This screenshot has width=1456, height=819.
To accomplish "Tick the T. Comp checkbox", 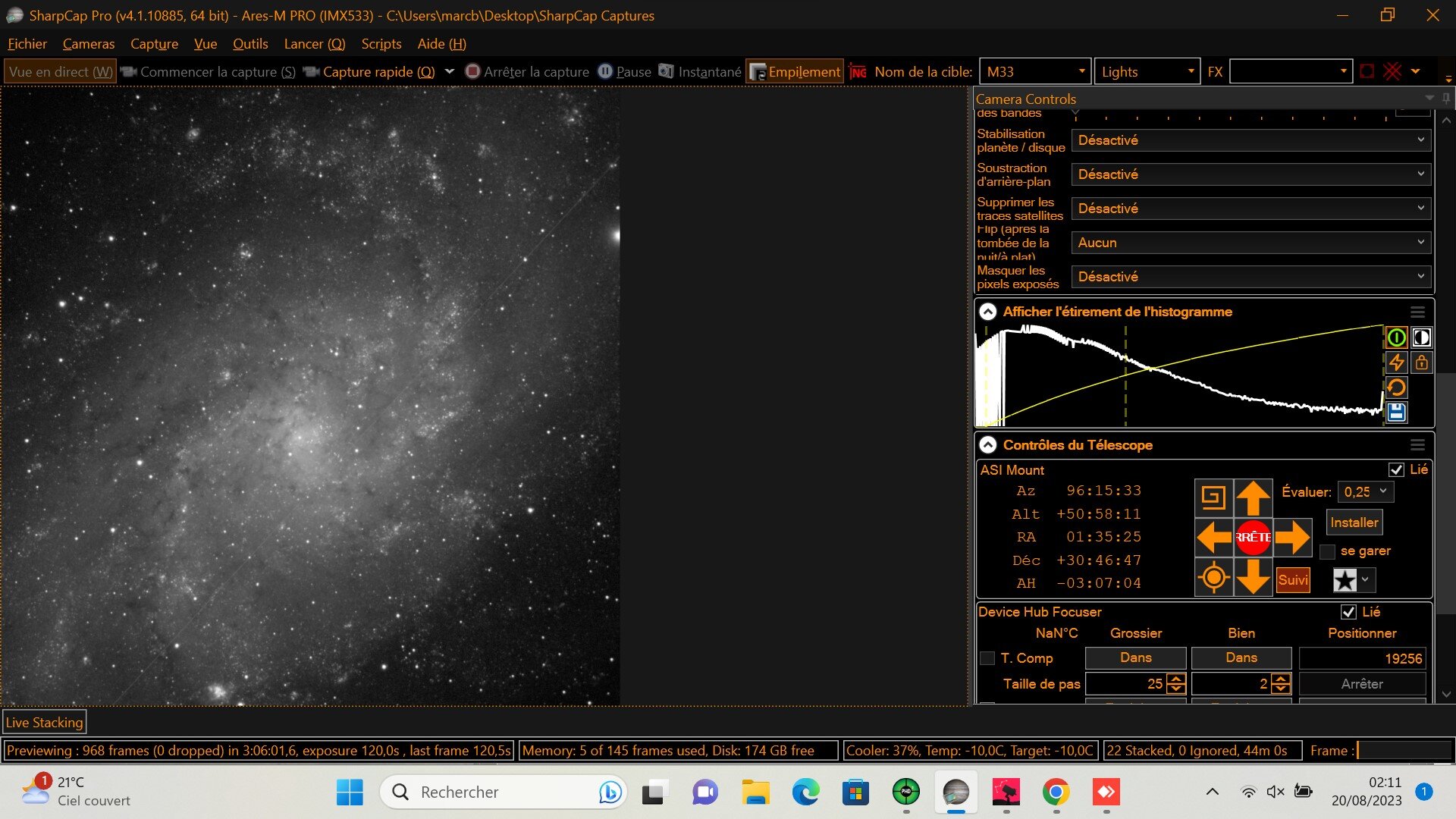I will 987,658.
